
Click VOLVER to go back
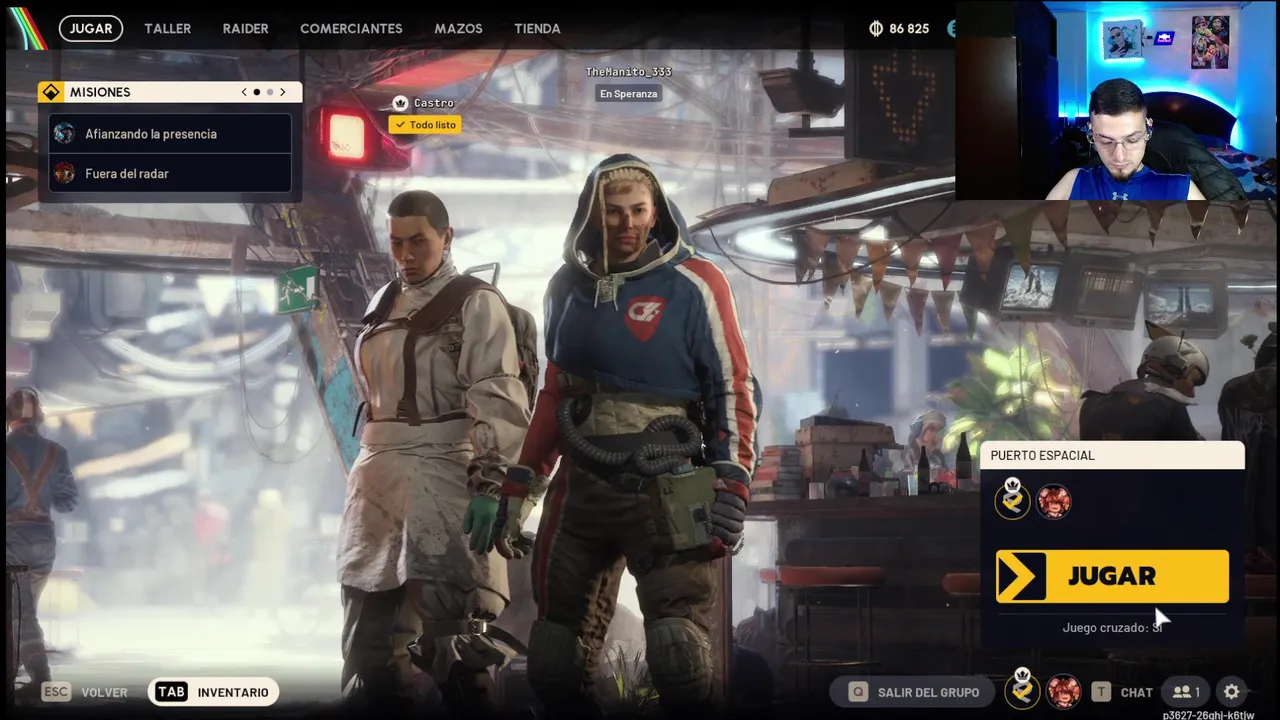pyautogui.click(x=104, y=692)
